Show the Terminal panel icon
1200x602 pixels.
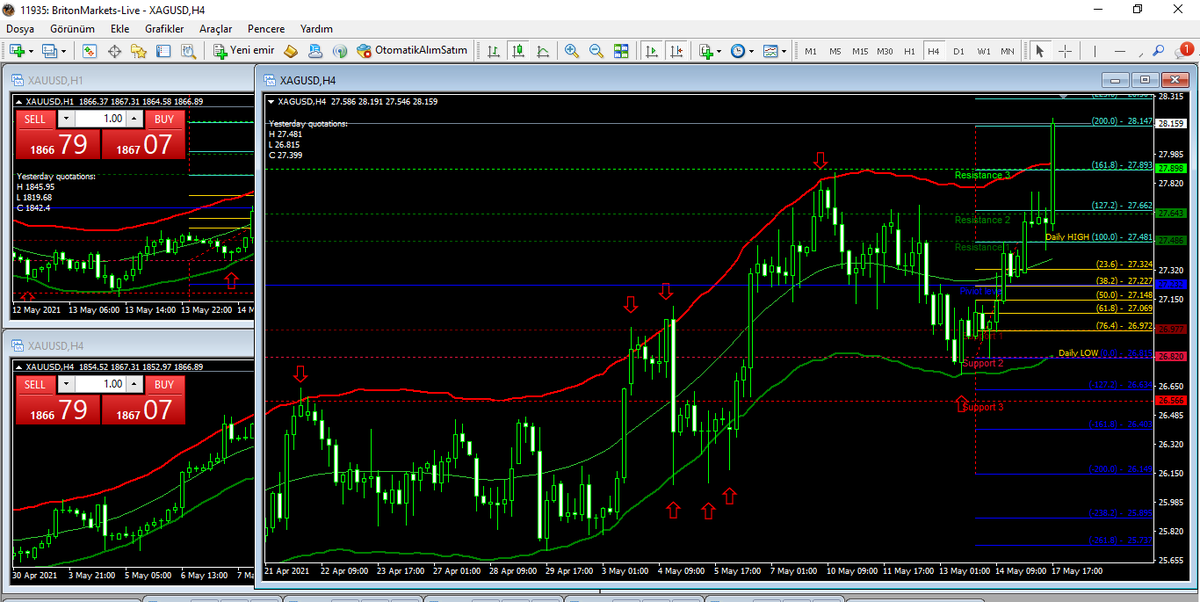pos(163,50)
